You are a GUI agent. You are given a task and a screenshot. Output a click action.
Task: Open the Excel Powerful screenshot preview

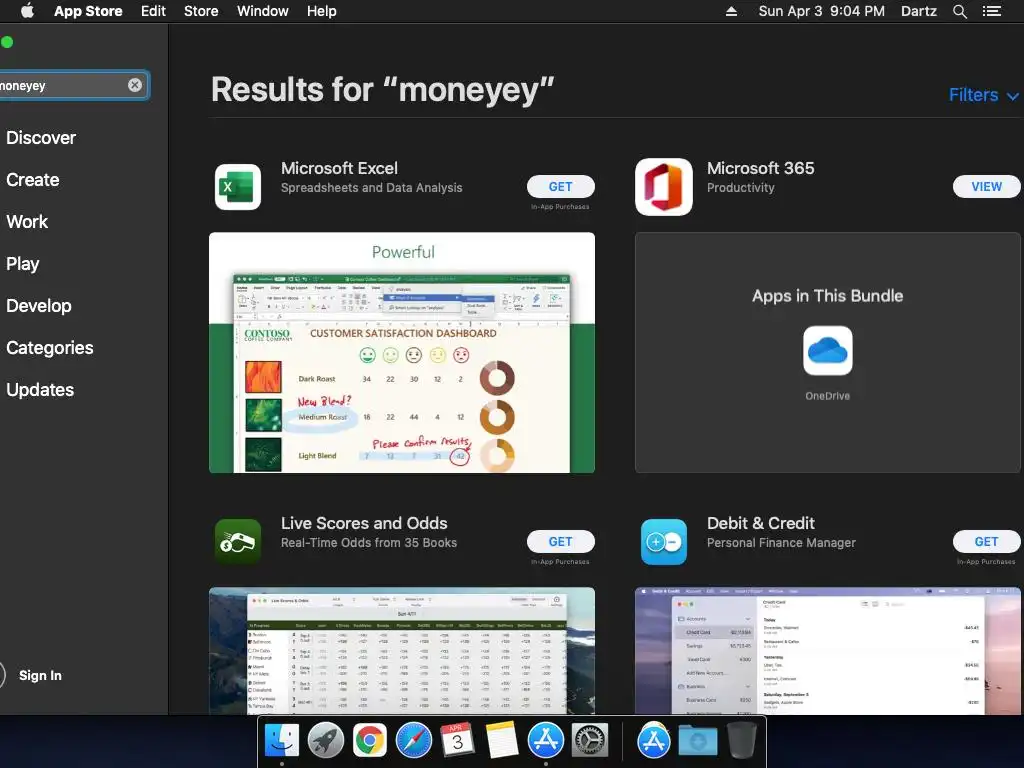pos(402,353)
